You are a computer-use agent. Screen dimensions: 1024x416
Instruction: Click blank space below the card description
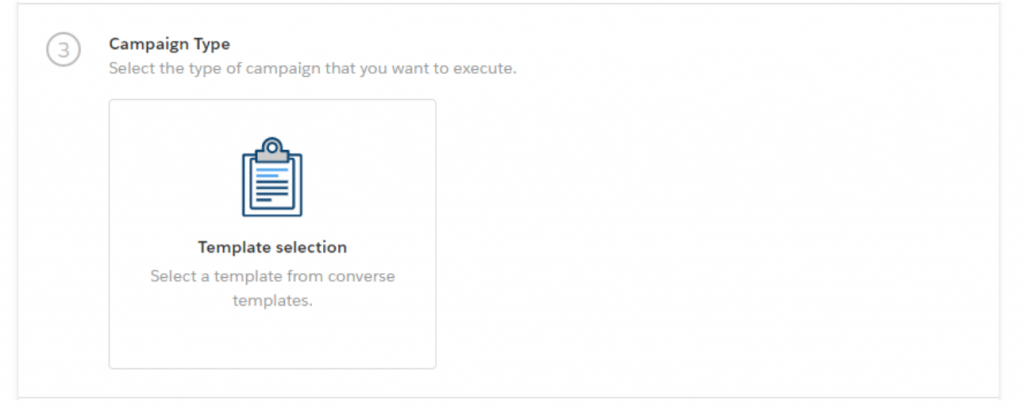coord(272,340)
